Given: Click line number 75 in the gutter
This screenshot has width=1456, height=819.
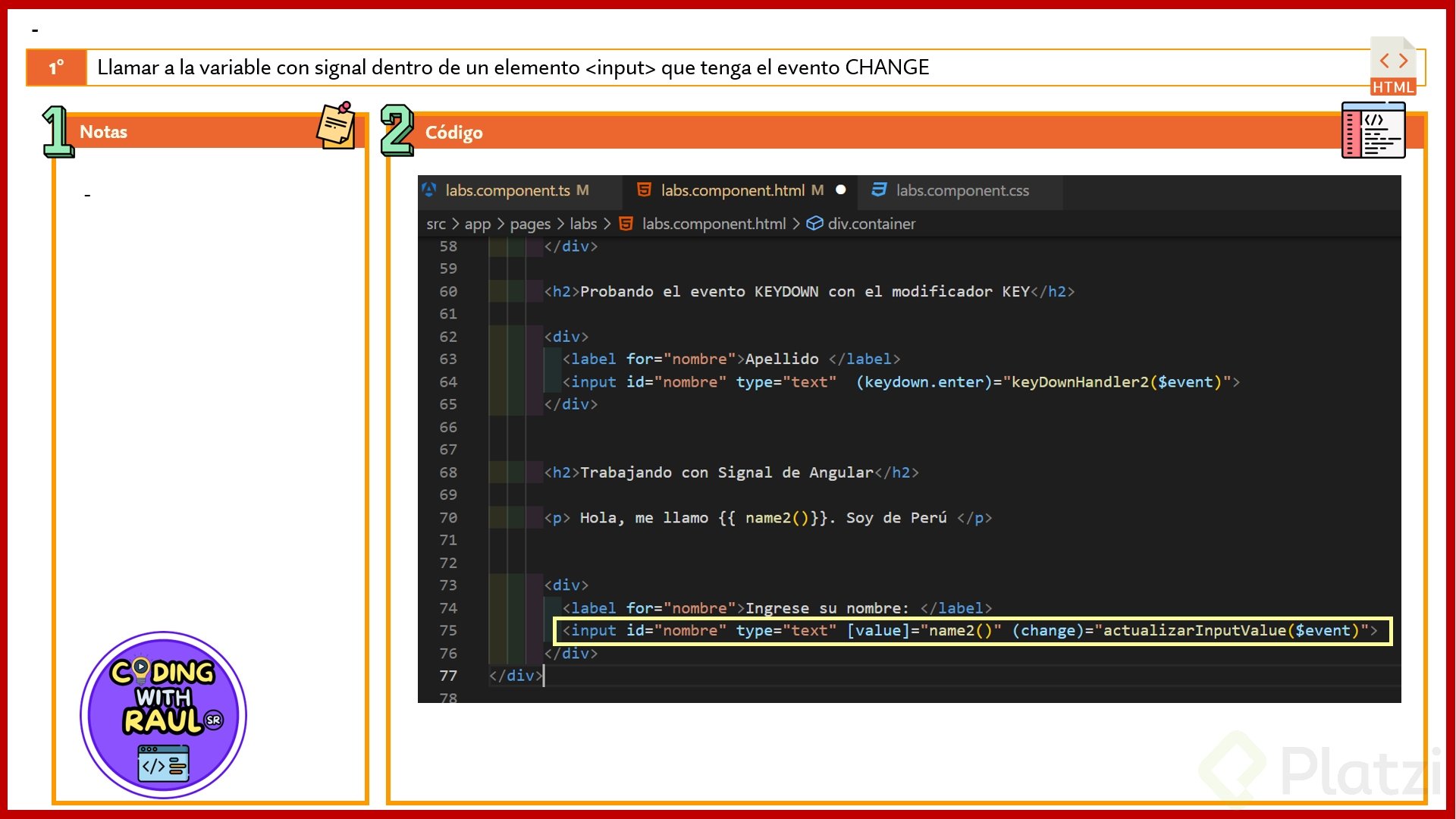Looking at the screenshot, I should point(448,630).
